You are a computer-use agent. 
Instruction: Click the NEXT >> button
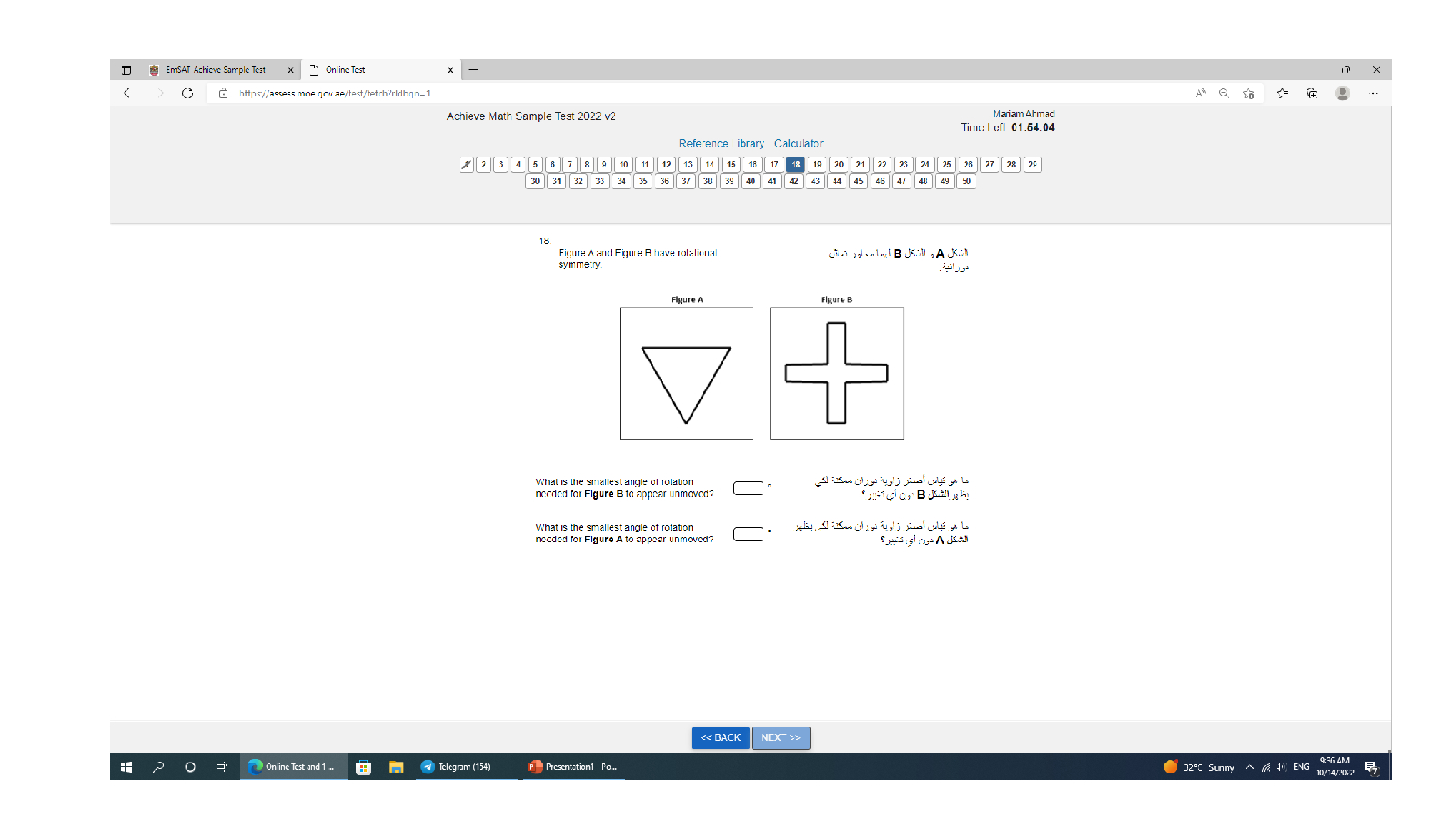click(781, 738)
